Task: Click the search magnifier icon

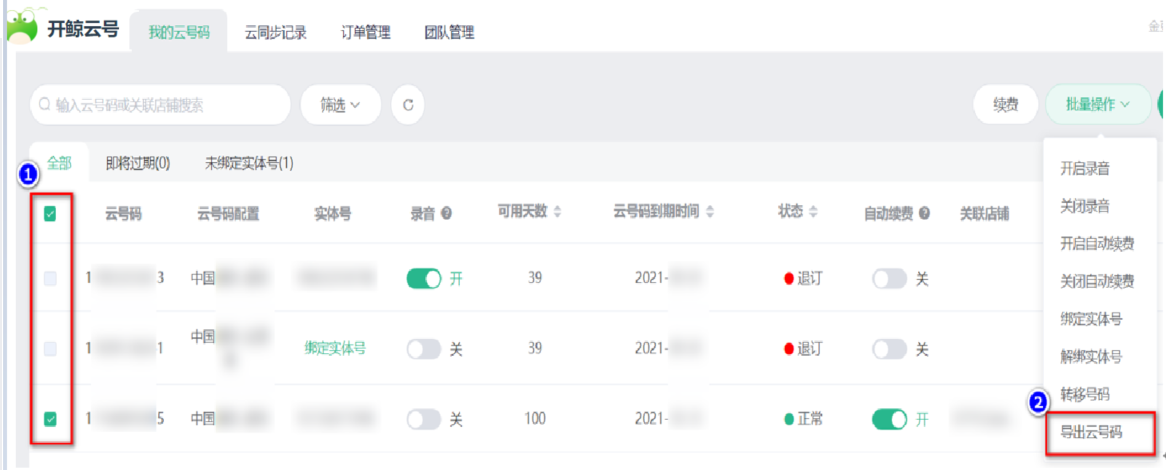Action: (x=44, y=104)
